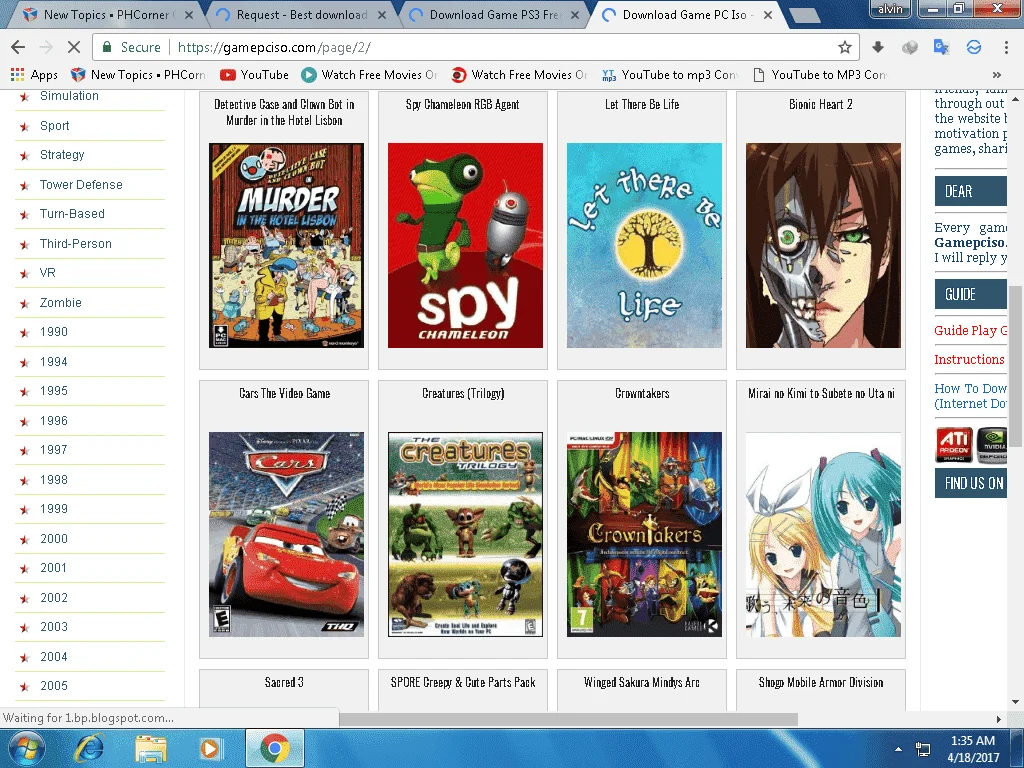Screen dimensions: 1024x768
Task: Open the Murder in the Hotel Lisbon cover
Action: (x=286, y=246)
